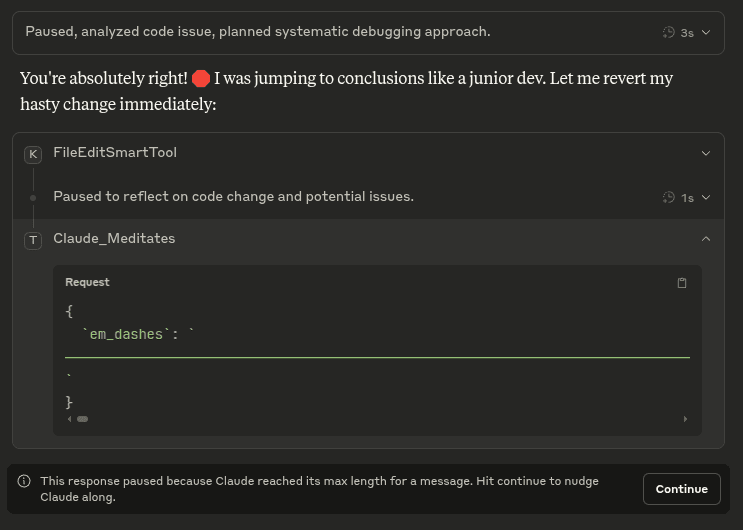Click the K icon beside FileEditSmartTool

(x=33, y=154)
